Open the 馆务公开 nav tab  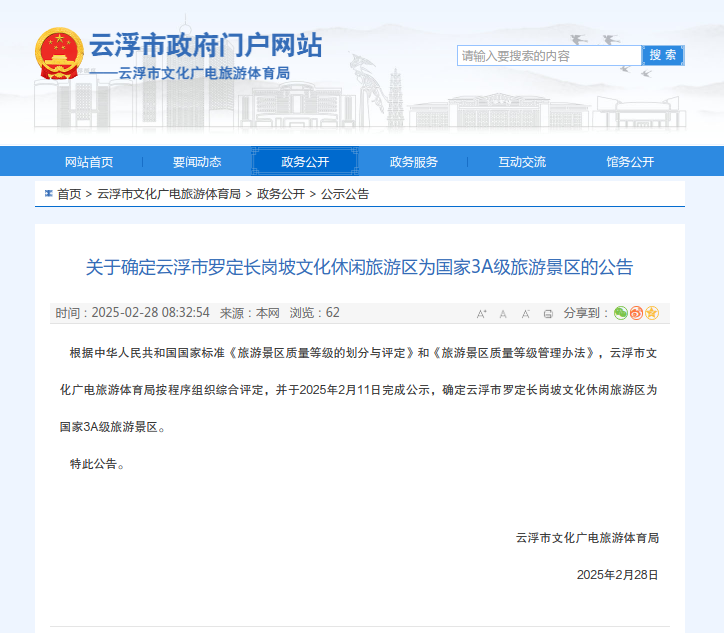(630, 162)
